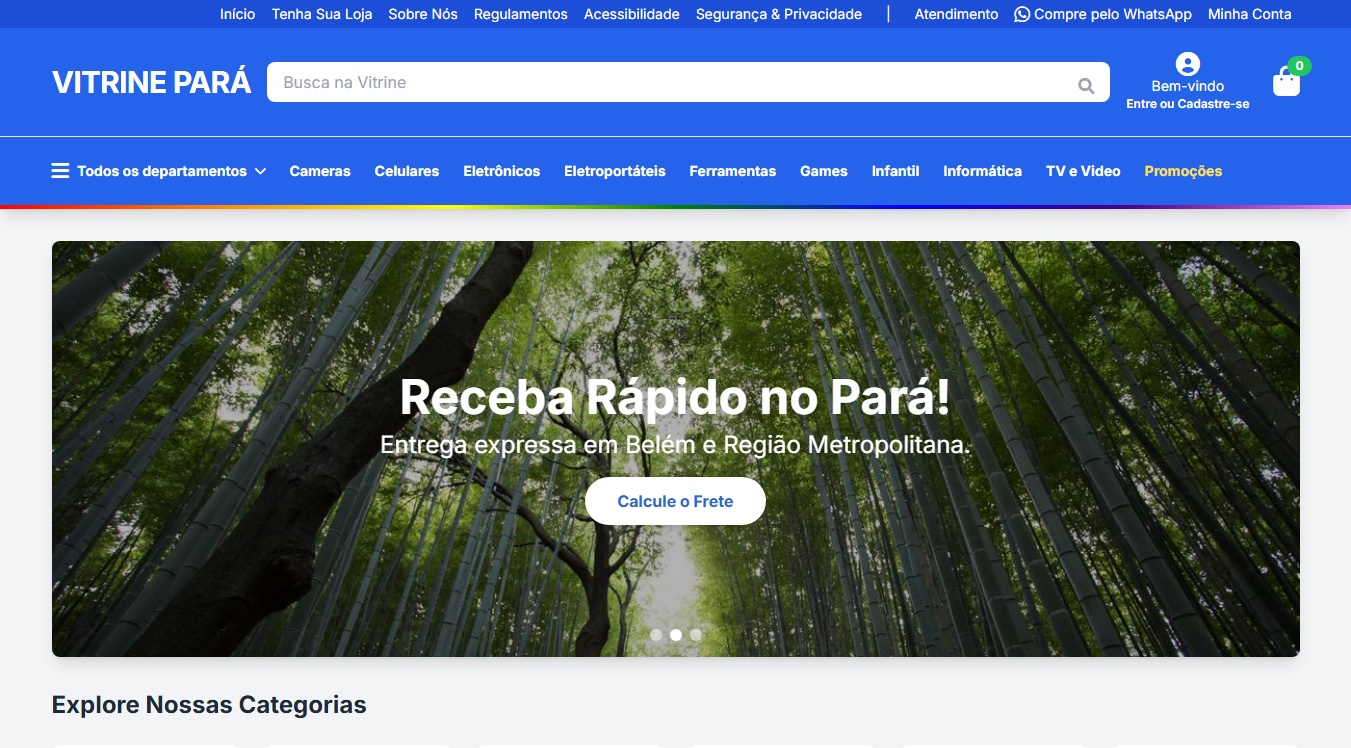The image size is (1351, 748).
Task: Select the first carousel slide dot
Action: [656, 635]
